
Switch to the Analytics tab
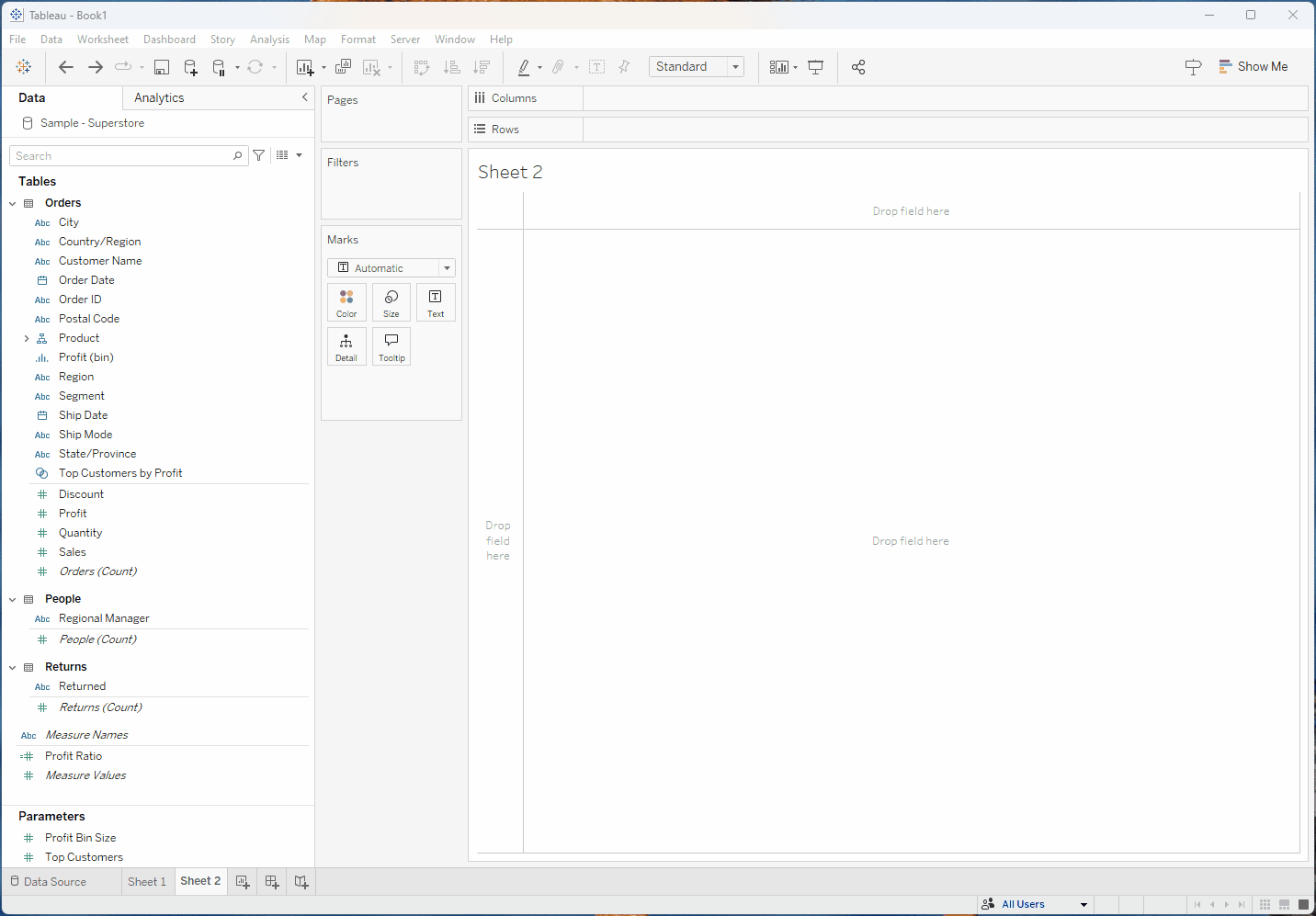[159, 98]
